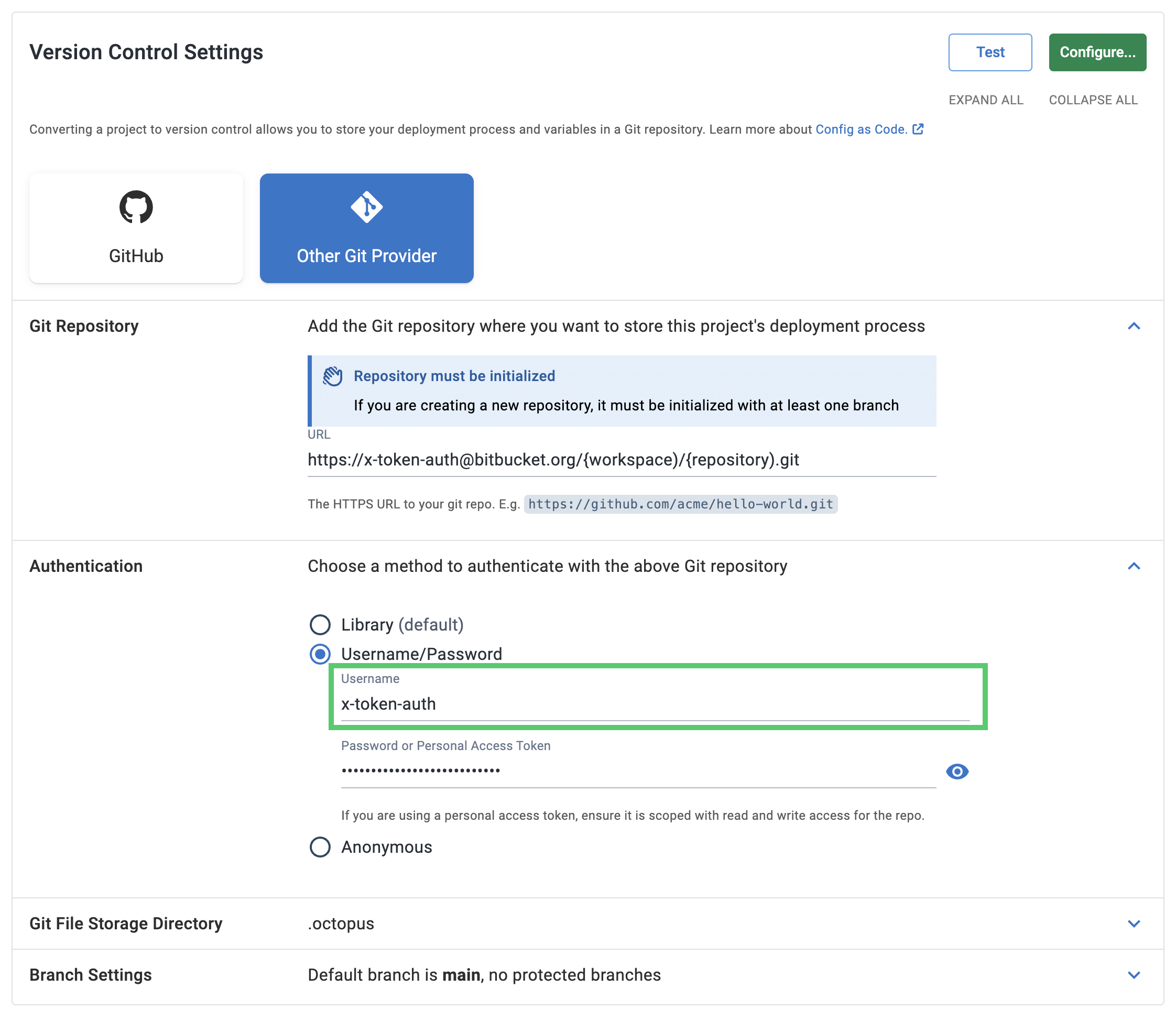Reveal the password with the eye icon
This screenshot has width=1176, height=1020.
[957, 771]
